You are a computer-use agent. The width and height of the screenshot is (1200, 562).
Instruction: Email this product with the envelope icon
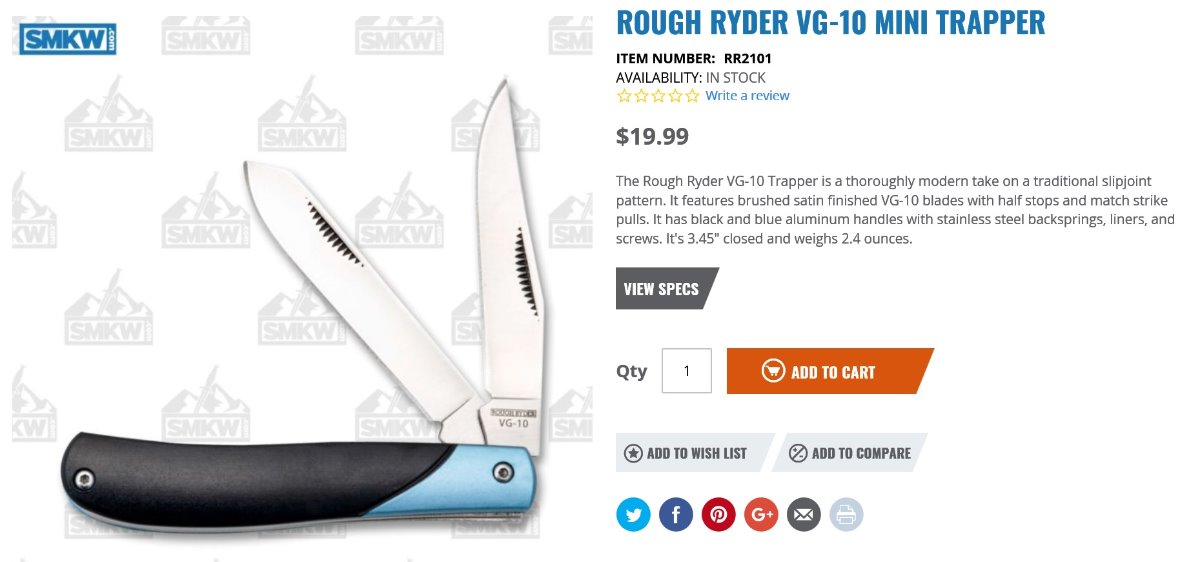(x=804, y=515)
